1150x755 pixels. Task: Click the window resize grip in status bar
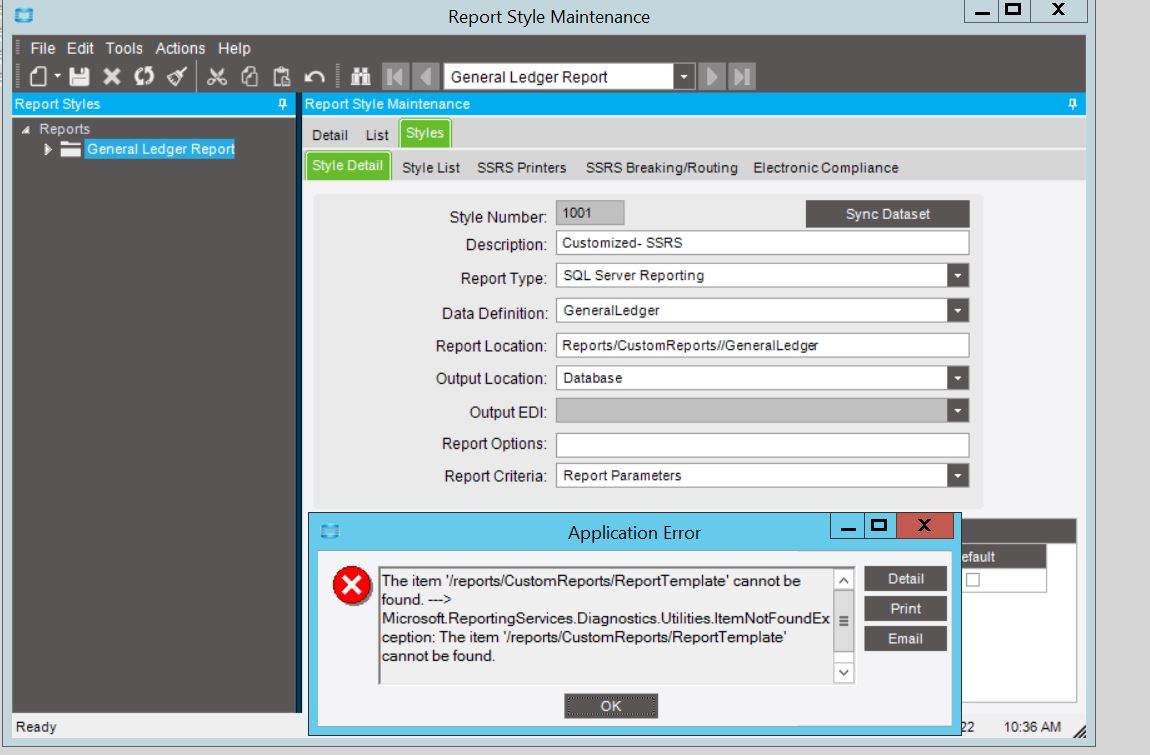point(1080,731)
